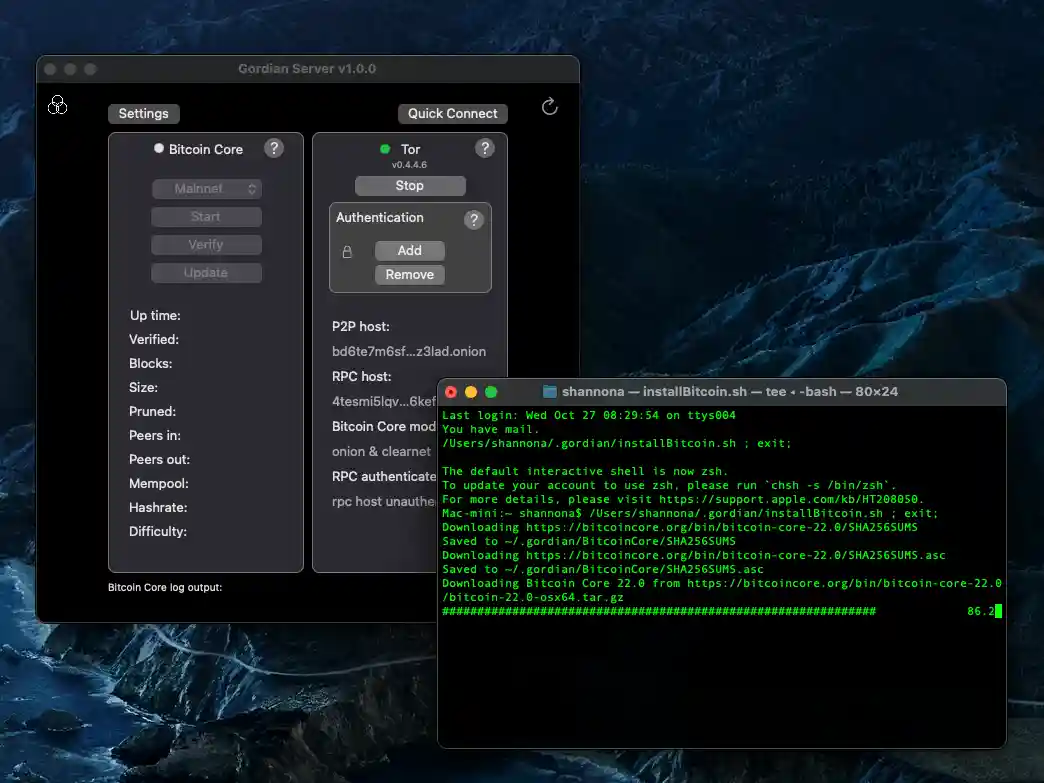
Task: Expand the Mainnet network dropdown
Action: [206, 189]
